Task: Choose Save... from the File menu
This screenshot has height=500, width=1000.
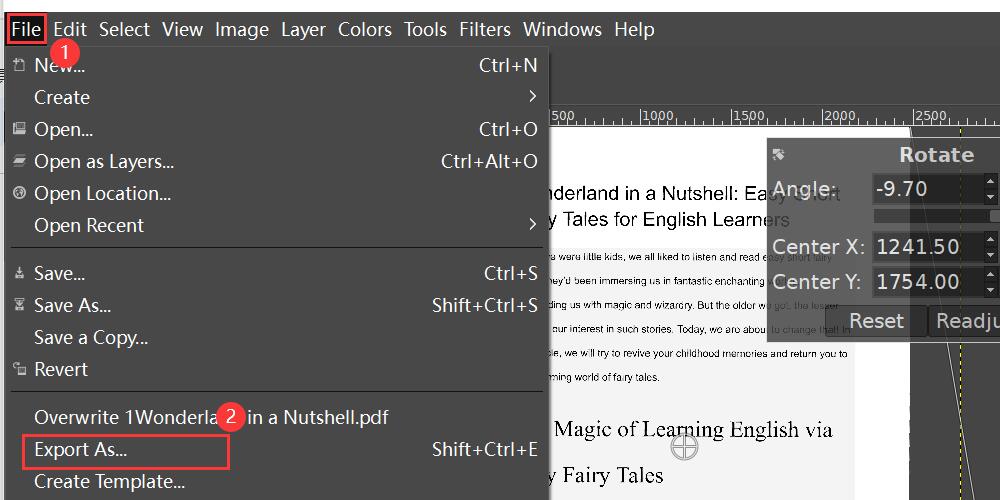Action: pos(277,273)
